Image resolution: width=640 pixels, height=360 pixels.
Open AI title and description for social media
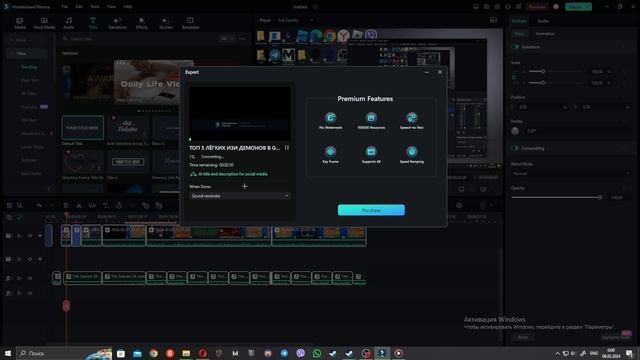coord(229,174)
